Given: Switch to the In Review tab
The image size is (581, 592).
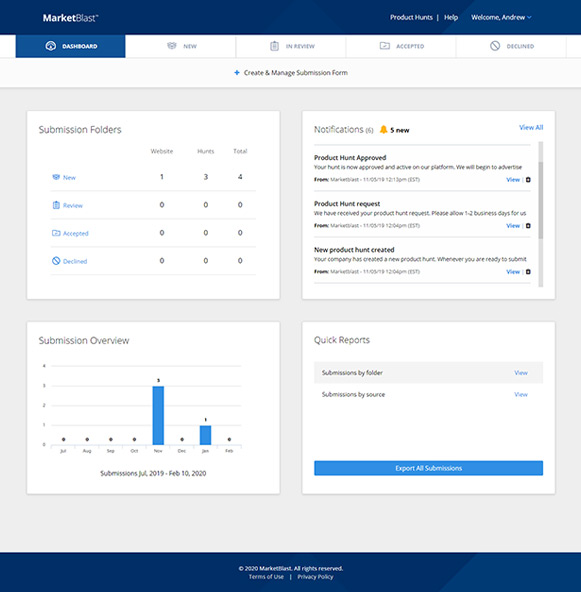Looking at the screenshot, I should click(291, 46).
